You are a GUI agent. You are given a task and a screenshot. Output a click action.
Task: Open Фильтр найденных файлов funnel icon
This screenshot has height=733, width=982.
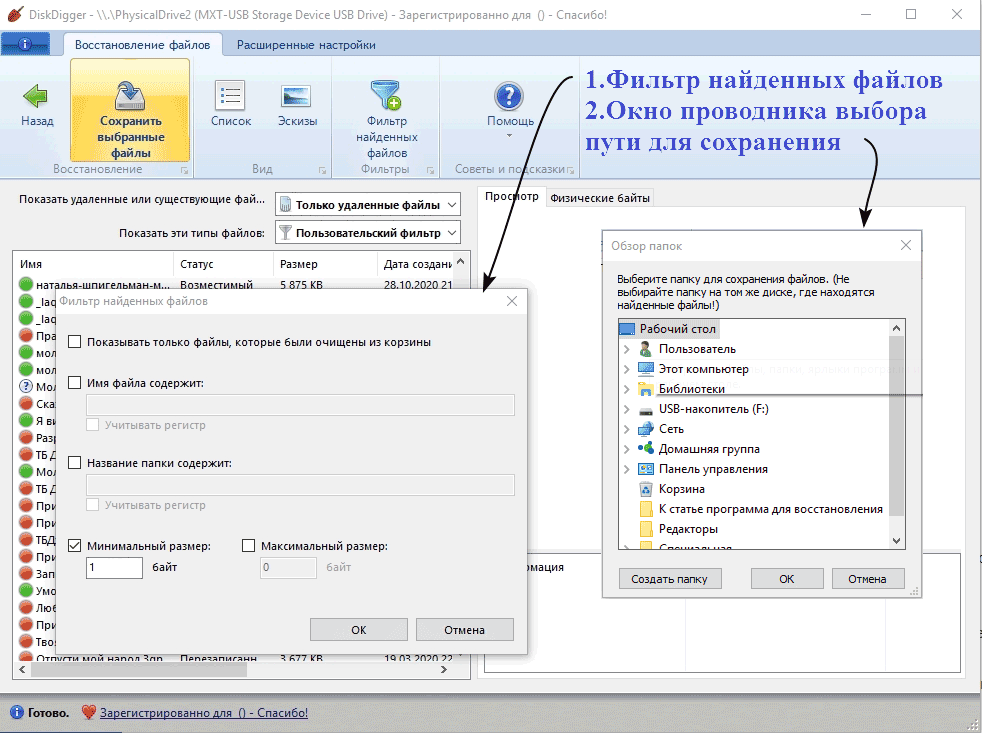point(386,95)
